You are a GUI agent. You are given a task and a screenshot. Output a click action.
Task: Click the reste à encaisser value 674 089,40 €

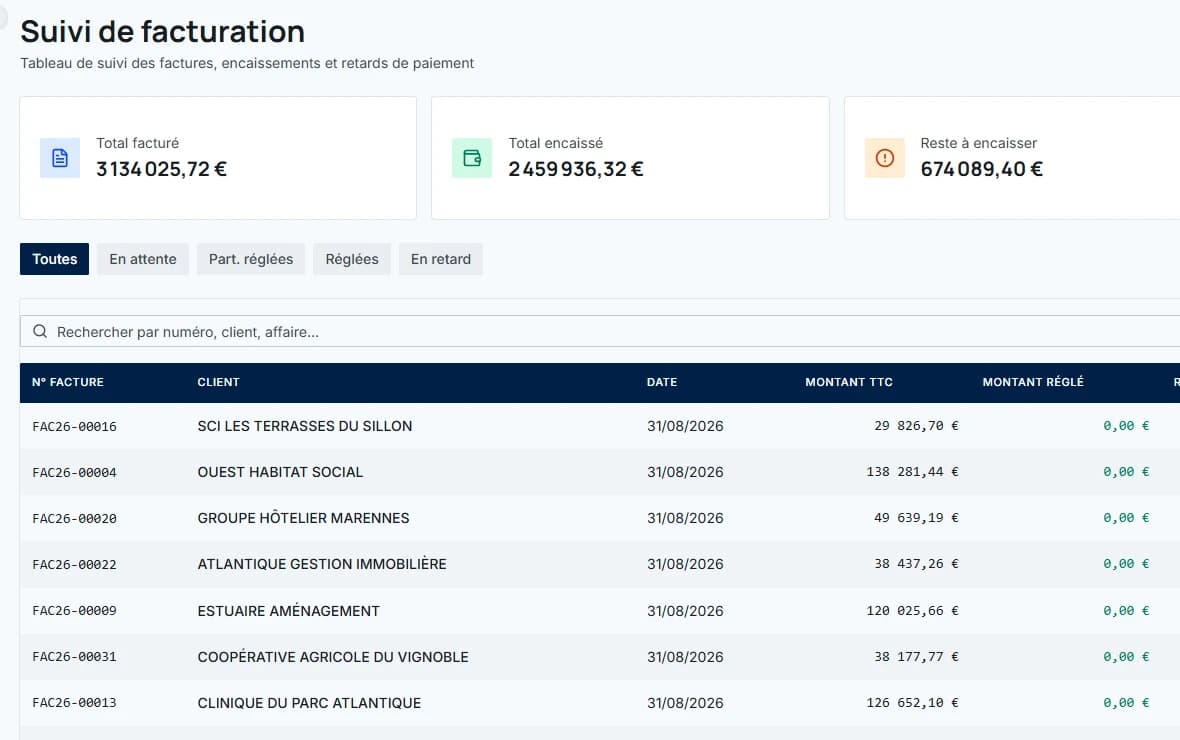point(981,169)
